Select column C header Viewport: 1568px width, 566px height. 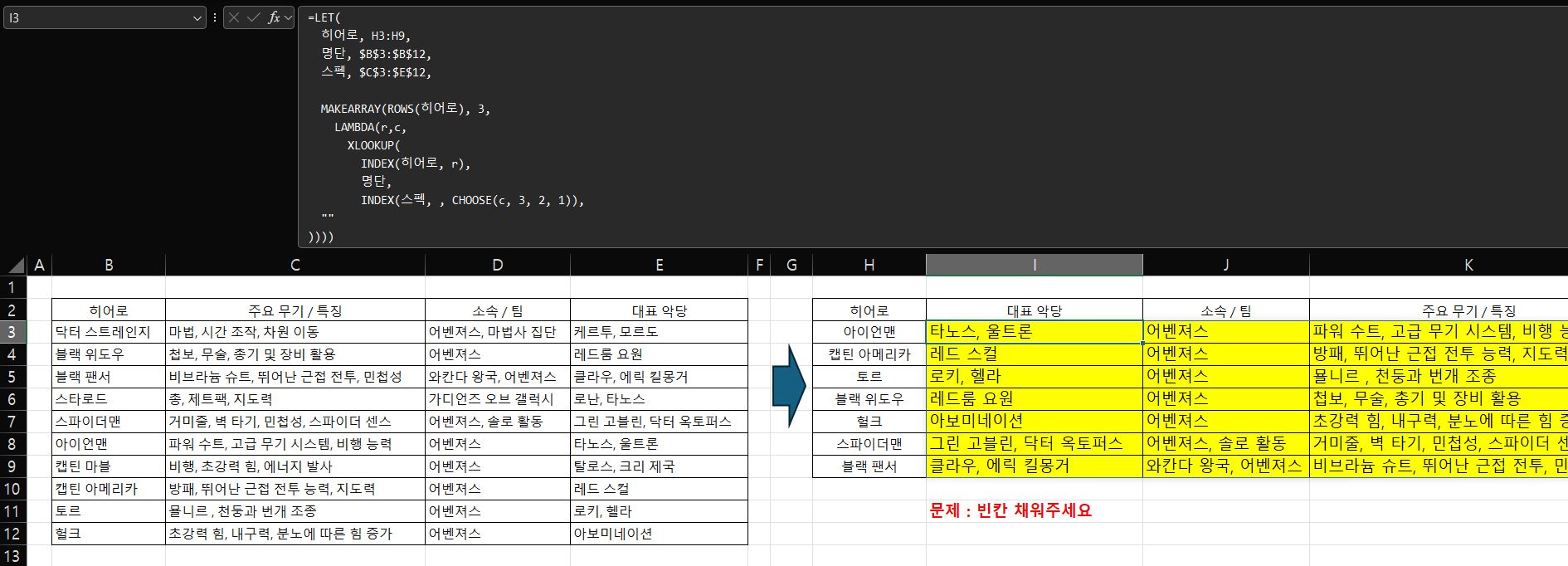pyautogui.click(x=295, y=265)
